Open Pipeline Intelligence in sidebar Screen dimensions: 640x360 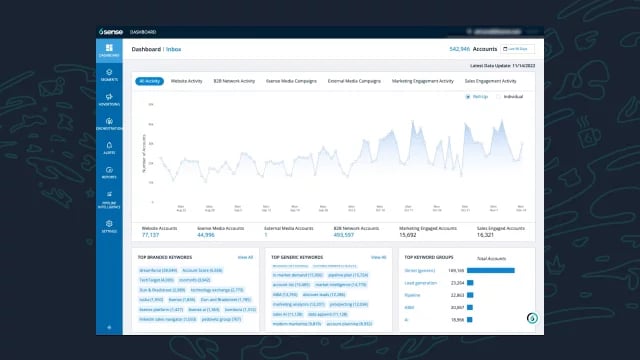pyautogui.click(x=109, y=199)
